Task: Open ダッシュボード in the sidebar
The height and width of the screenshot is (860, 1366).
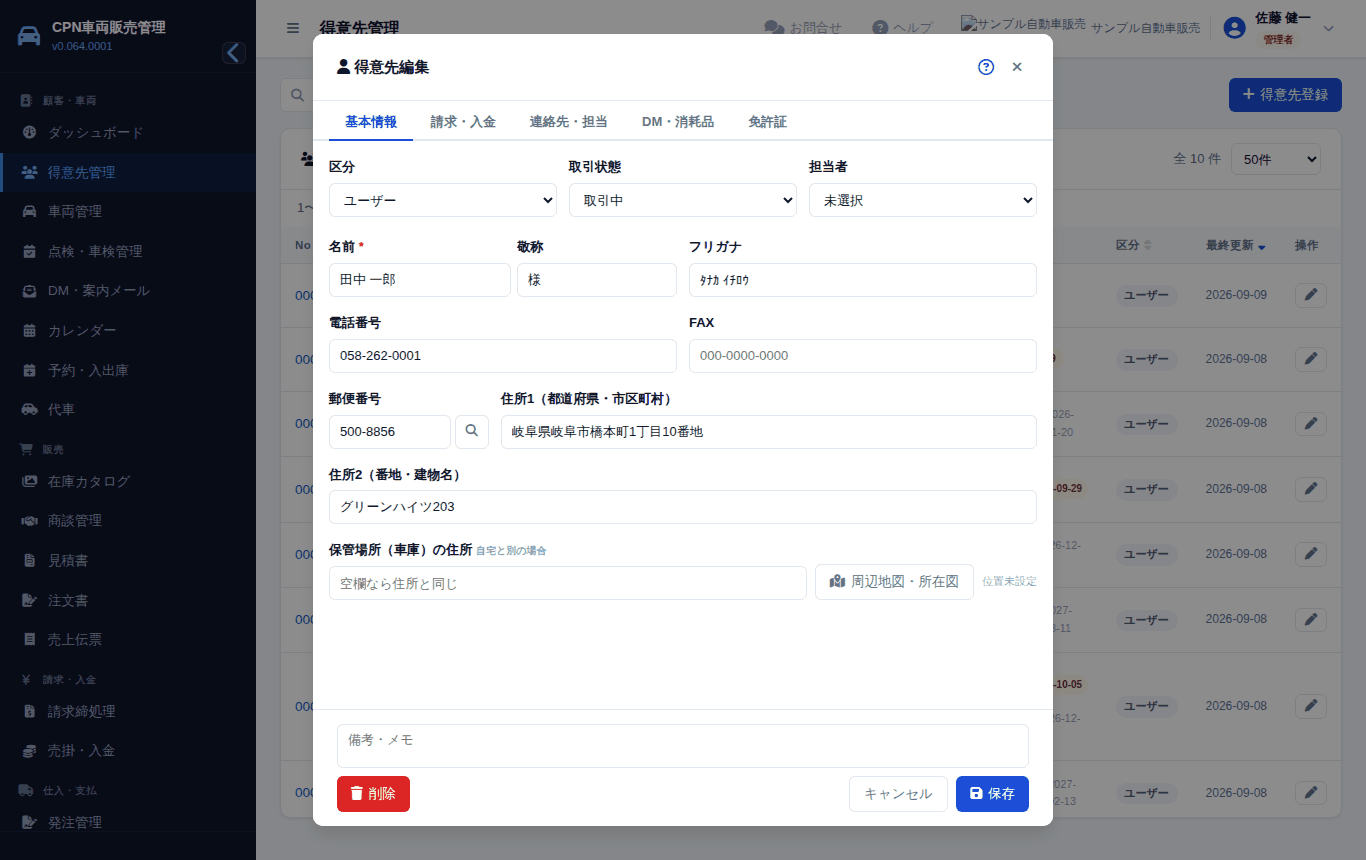Action: (128, 133)
